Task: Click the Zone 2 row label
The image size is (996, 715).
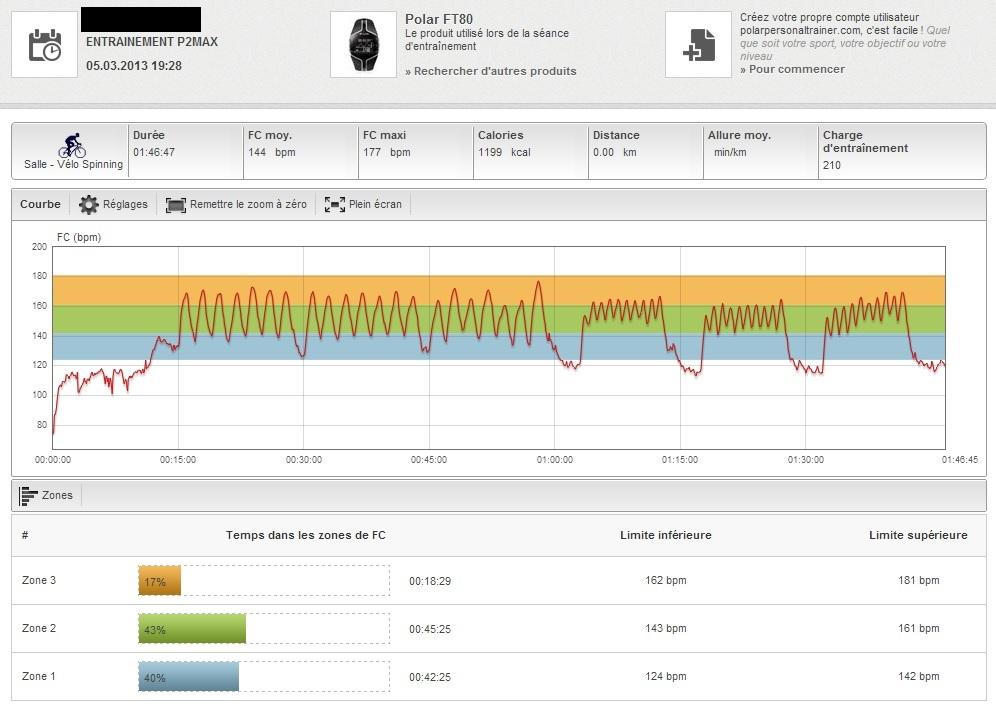Action: [x=39, y=629]
